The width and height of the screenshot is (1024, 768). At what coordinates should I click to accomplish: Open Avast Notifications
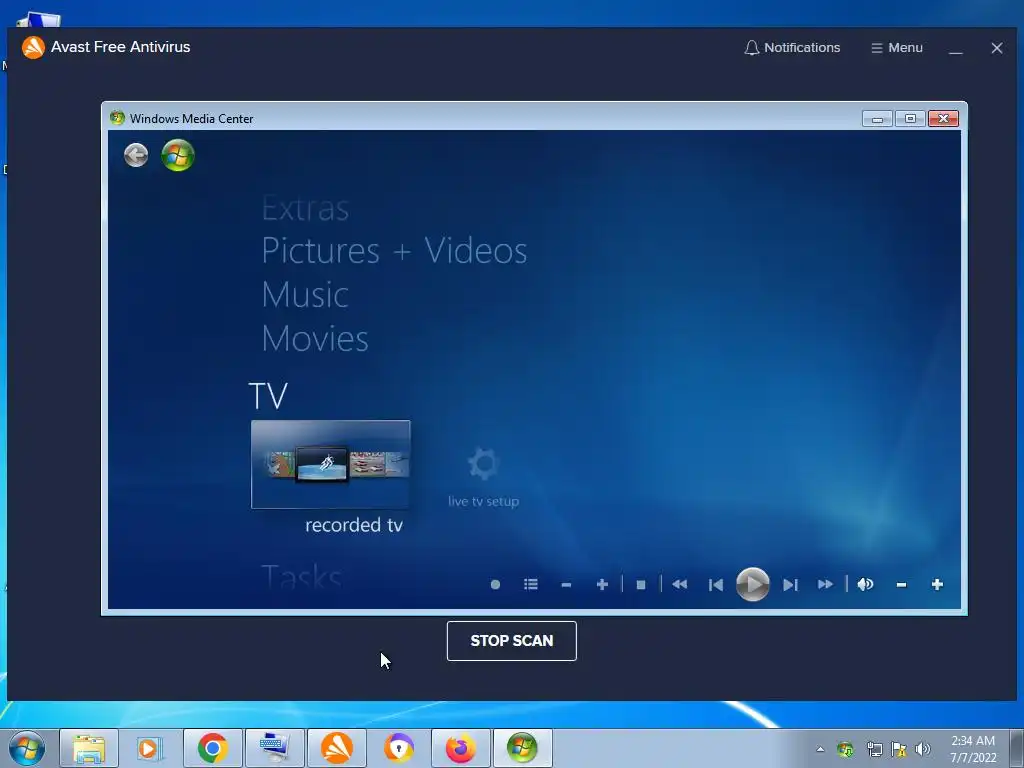(x=792, y=48)
